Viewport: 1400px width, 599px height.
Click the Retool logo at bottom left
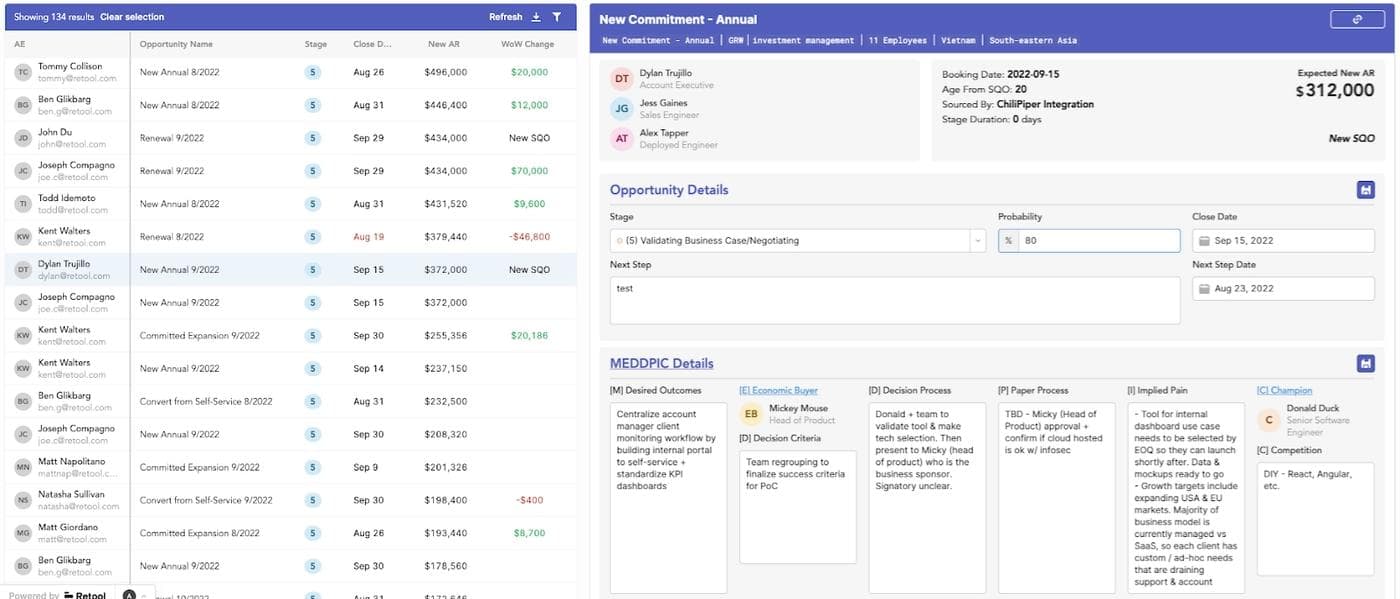pos(84,594)
